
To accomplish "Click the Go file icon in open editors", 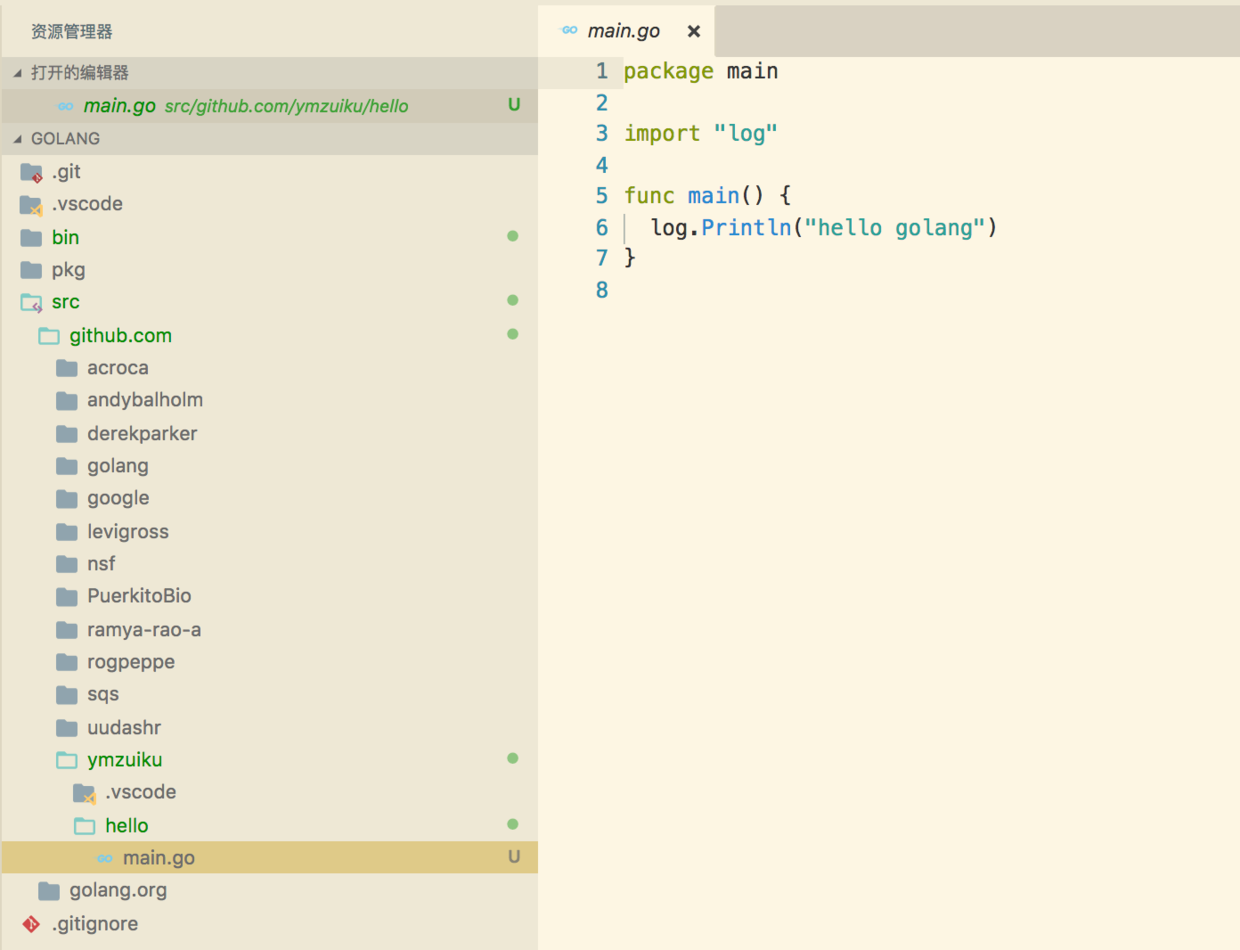I will pos(66,106).
